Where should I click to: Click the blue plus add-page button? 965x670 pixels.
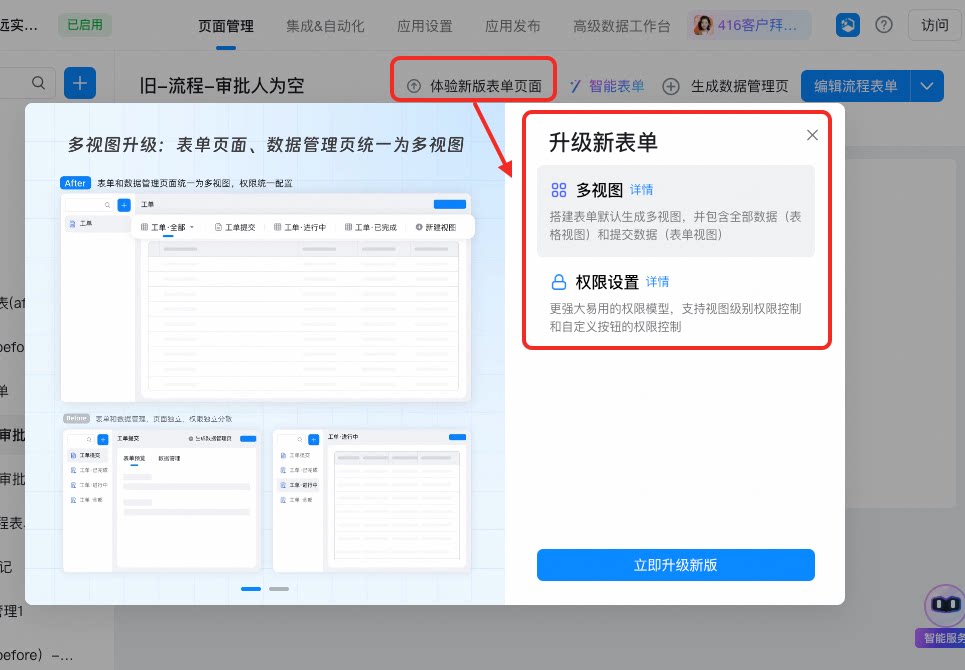pos(80,83)
